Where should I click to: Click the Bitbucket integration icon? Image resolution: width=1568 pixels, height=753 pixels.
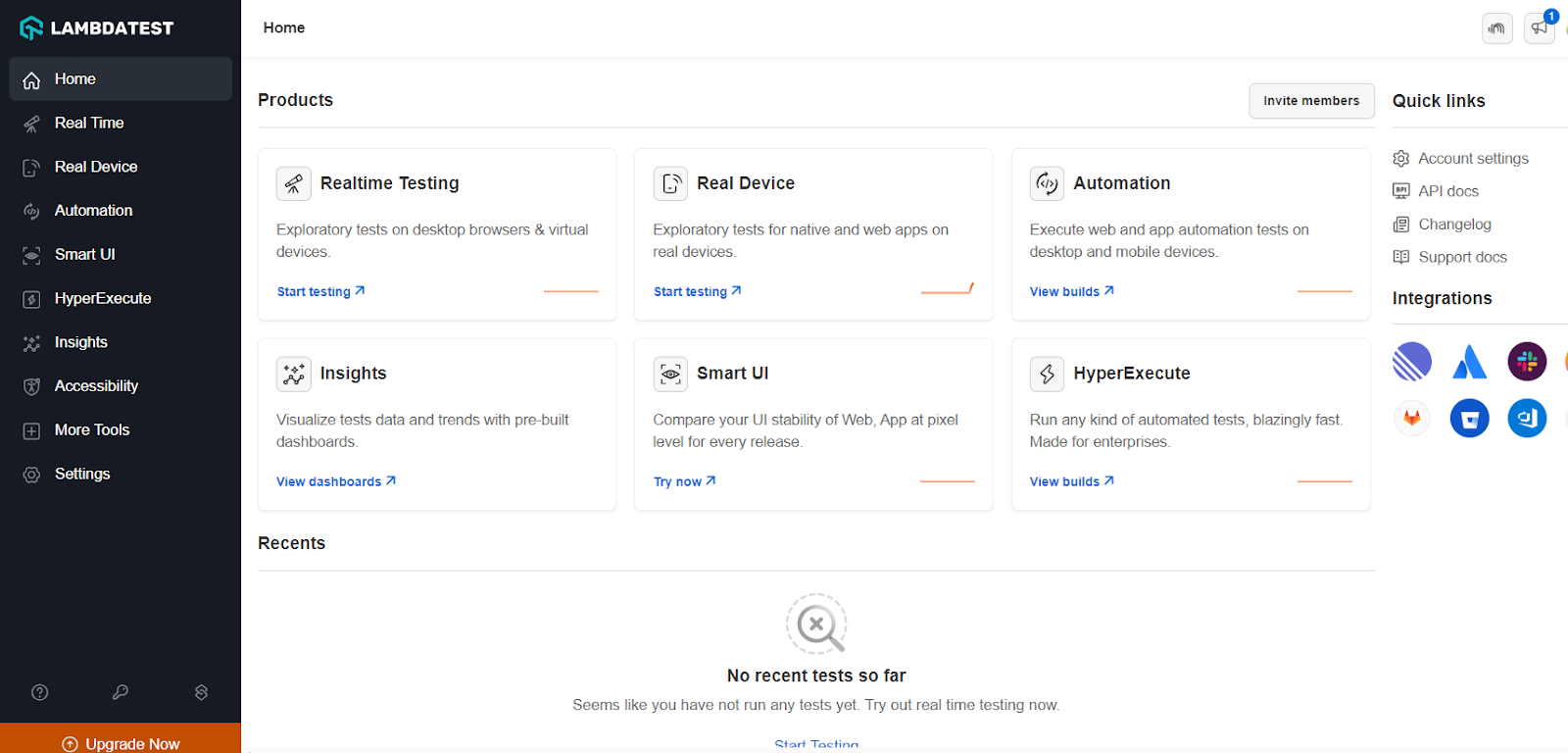[1469, 419]
